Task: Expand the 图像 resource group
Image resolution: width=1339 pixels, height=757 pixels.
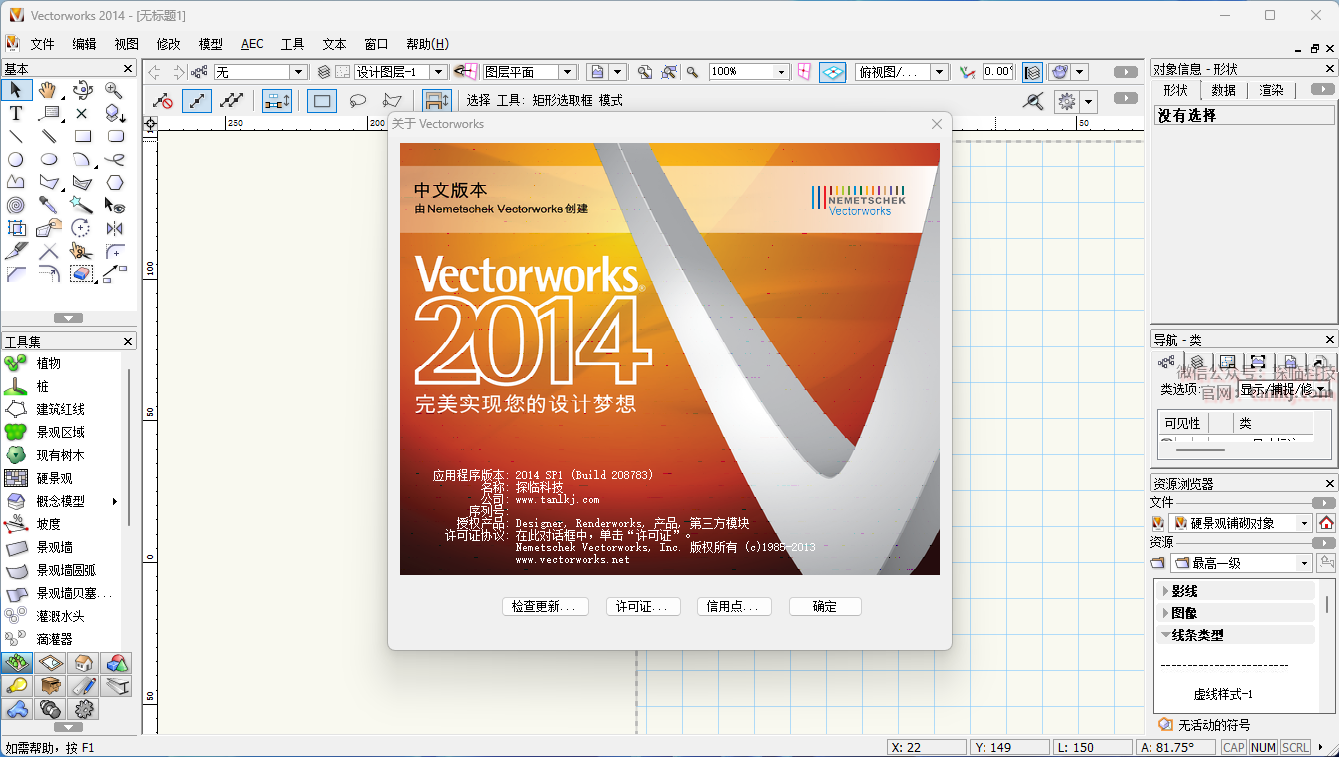Action: 1165,613
